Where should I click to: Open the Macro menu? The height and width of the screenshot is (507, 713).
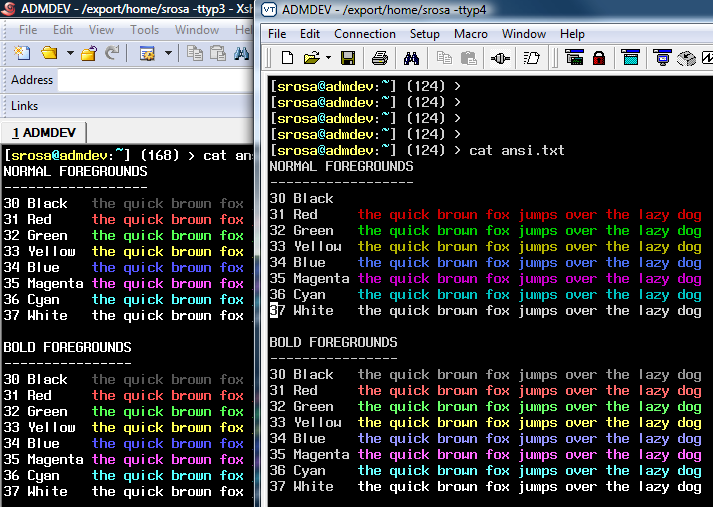(x=471, y=33)
